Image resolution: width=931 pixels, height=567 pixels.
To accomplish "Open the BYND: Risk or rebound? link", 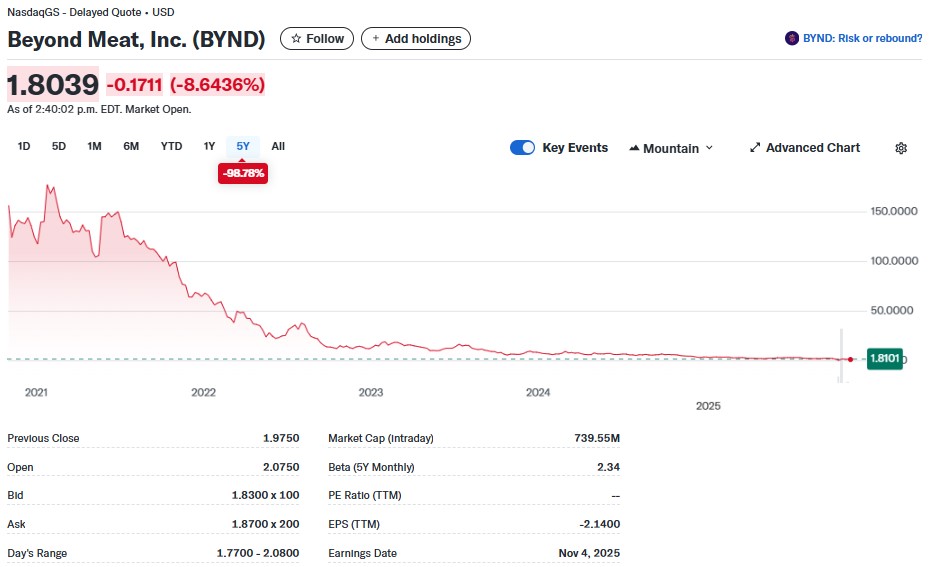I will coord(862,39).
